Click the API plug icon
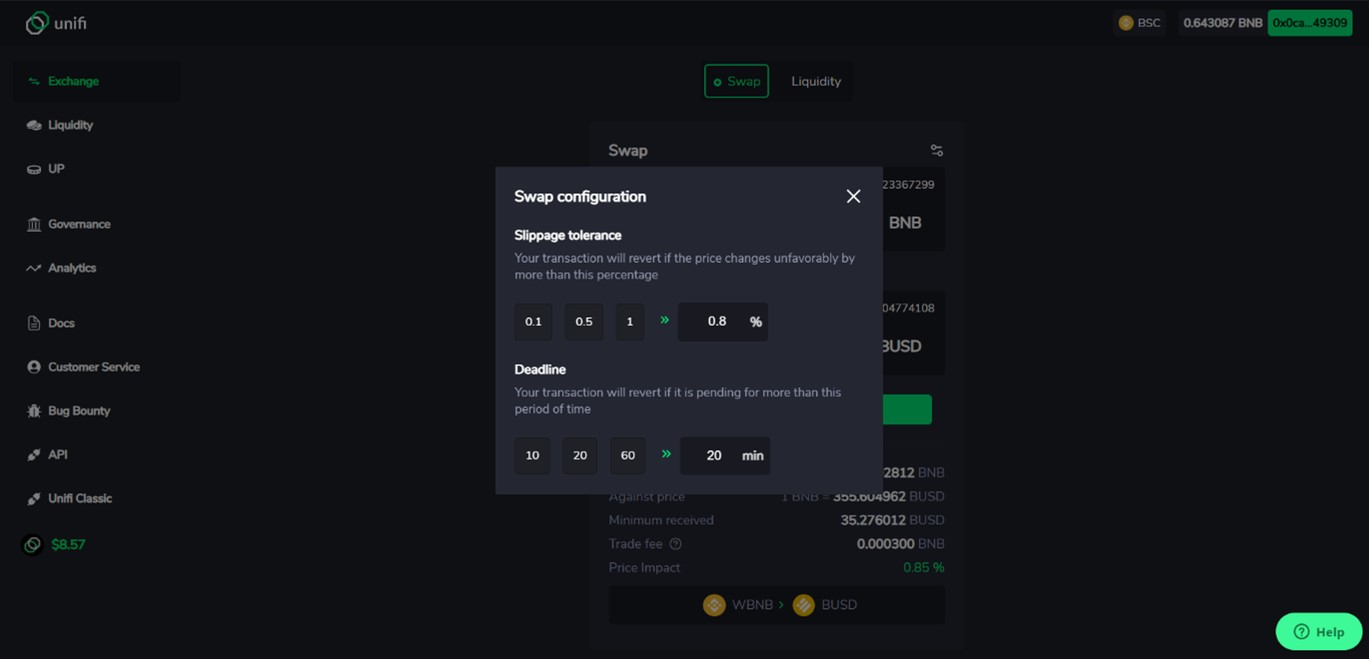1369x659 pixels. [34, 455]
